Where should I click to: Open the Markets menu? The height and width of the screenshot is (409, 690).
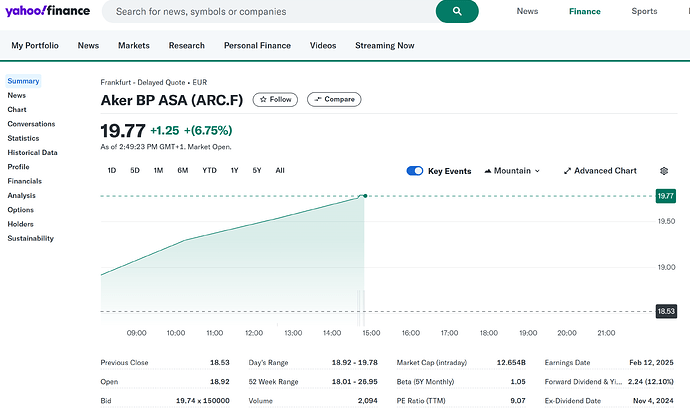(x=134, y=45)
